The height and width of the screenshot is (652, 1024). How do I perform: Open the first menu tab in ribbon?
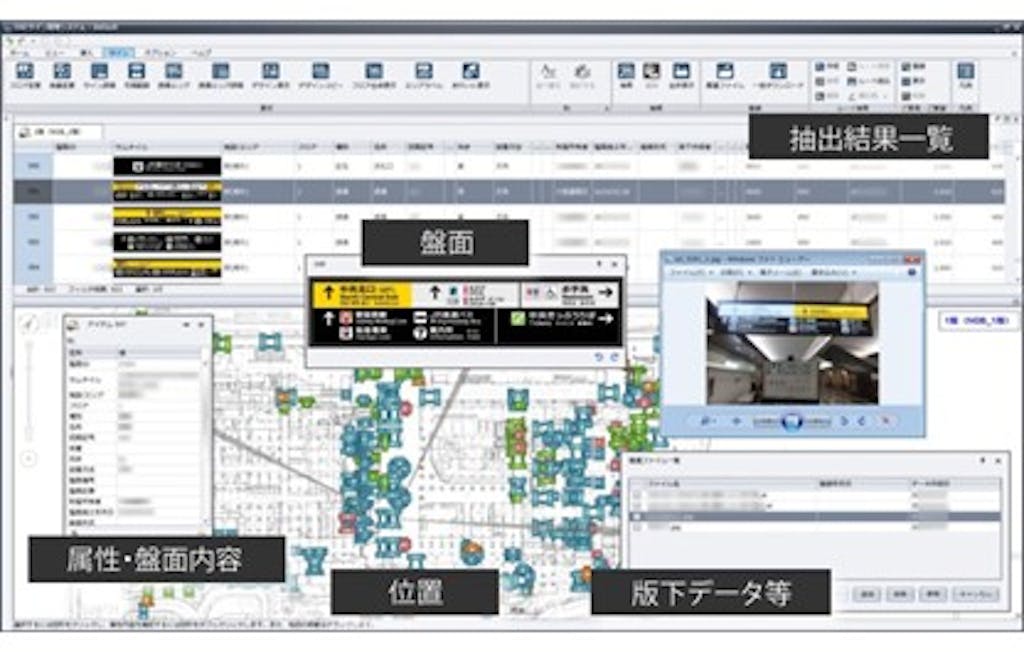(20, 50)
